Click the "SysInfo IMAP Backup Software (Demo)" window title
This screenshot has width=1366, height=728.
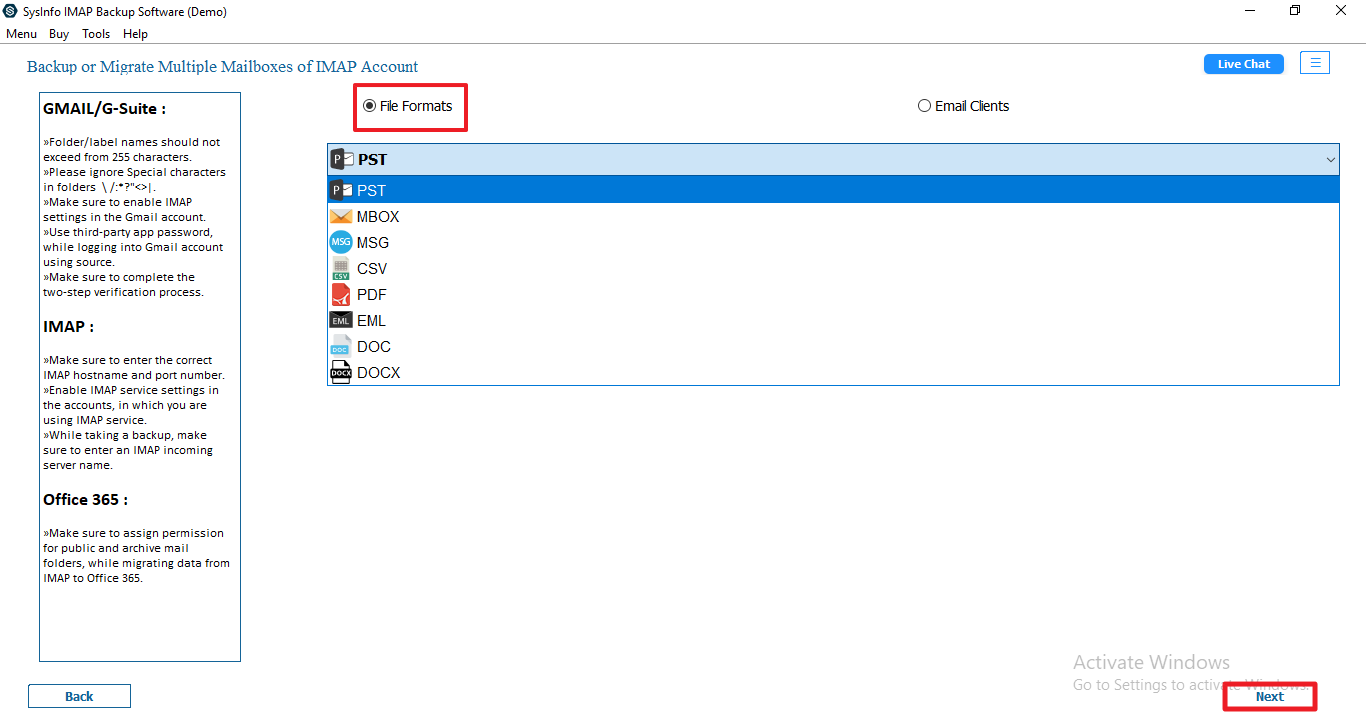tap(125, 12)
